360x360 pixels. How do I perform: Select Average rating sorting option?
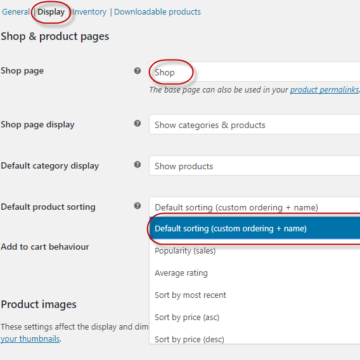click(255, 273)
